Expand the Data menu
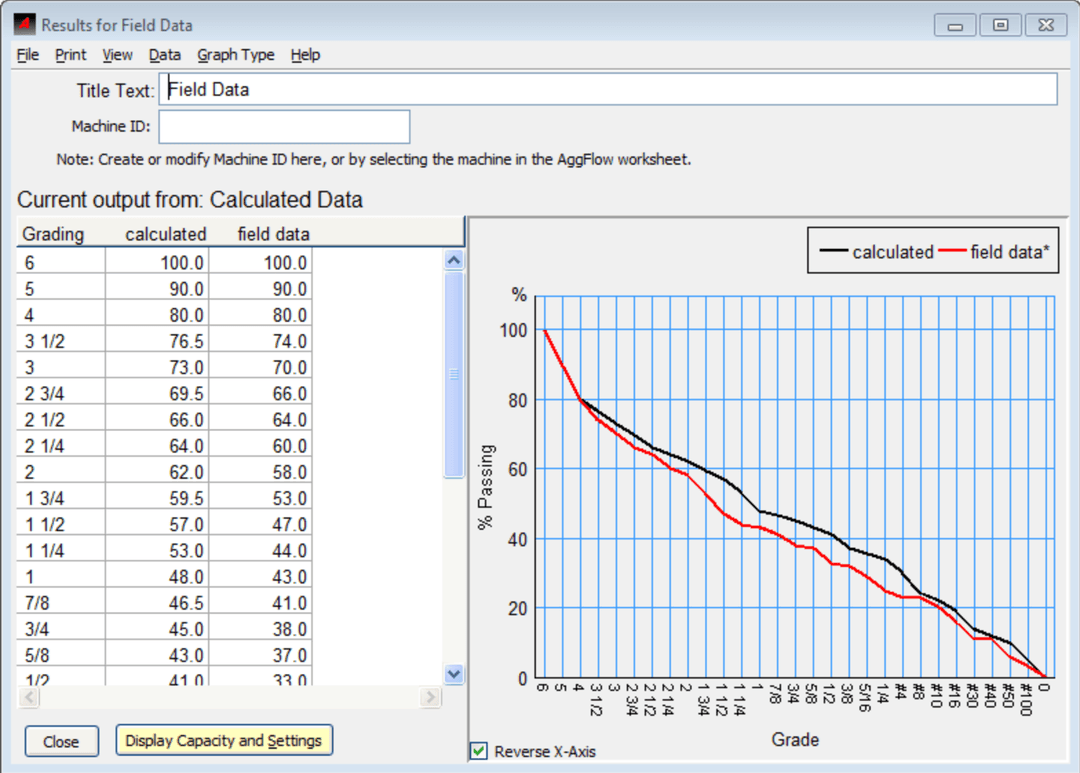The image size is (1080, 773). [165, 55]
